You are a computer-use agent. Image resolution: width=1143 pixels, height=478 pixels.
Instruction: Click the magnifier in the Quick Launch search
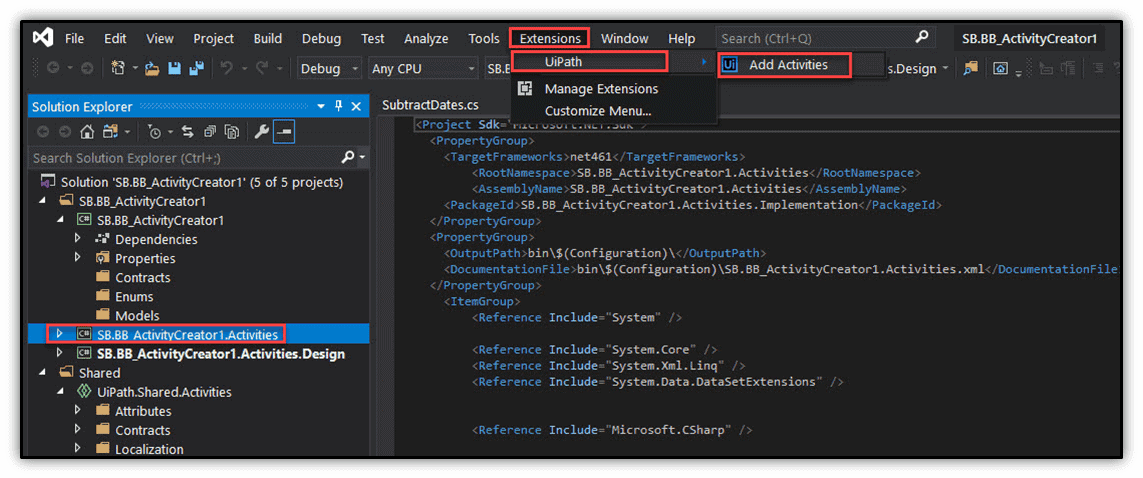point(922,37)
